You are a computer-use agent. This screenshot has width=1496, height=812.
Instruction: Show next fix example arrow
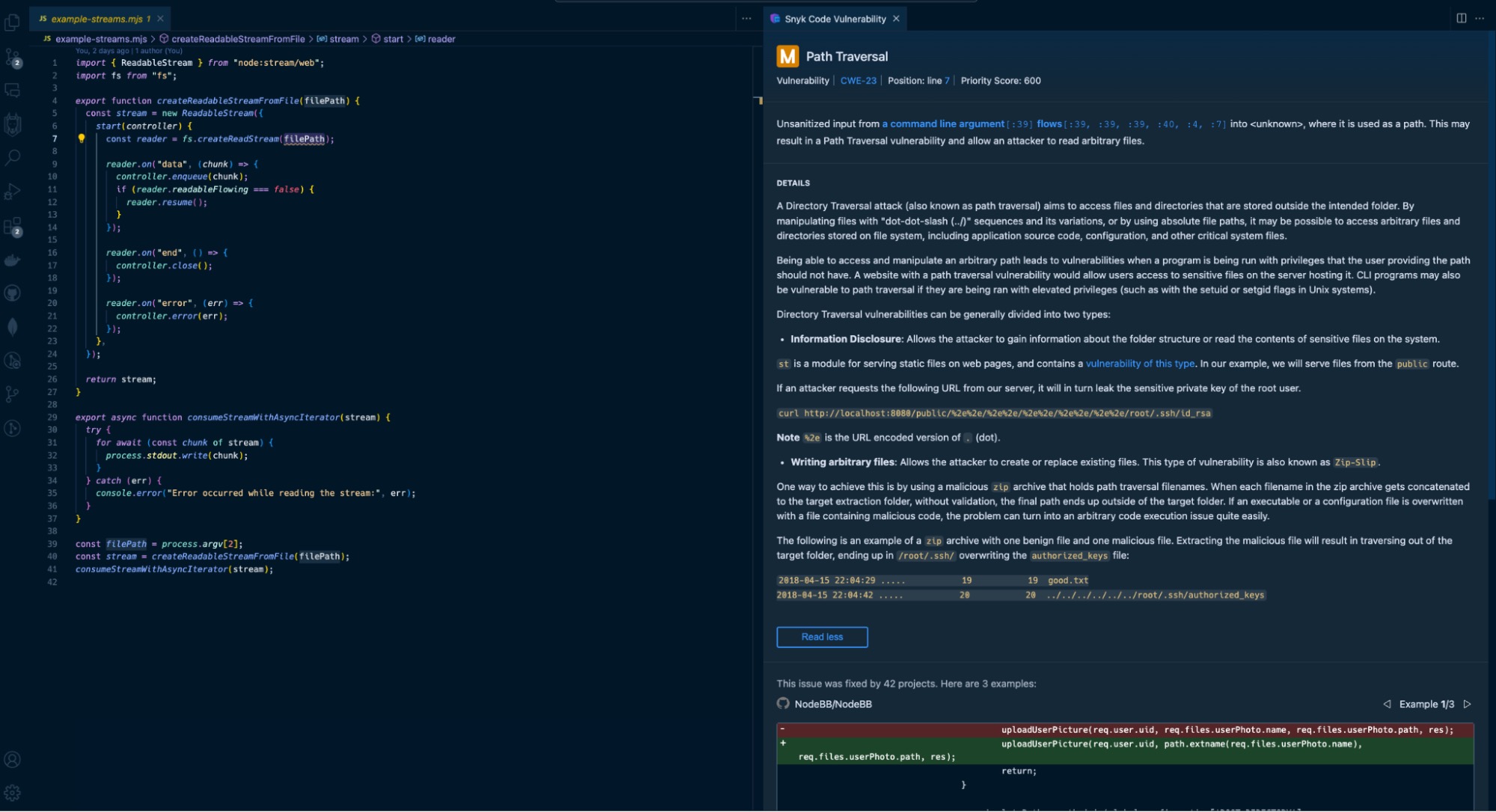pyautogui.click(x=1467, y=704)
